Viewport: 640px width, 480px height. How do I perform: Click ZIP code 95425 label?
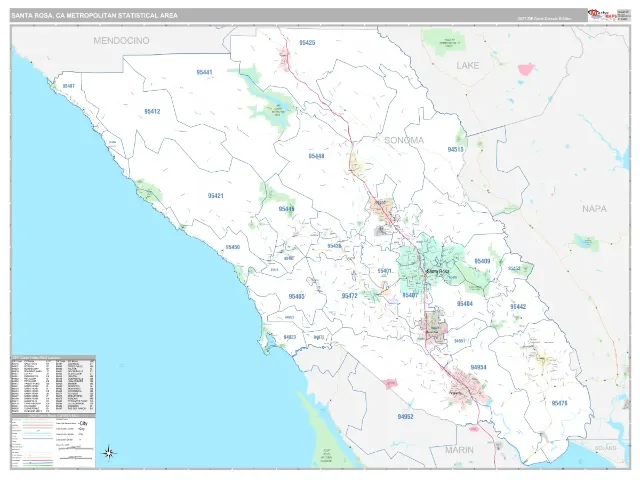click(307, 42)
